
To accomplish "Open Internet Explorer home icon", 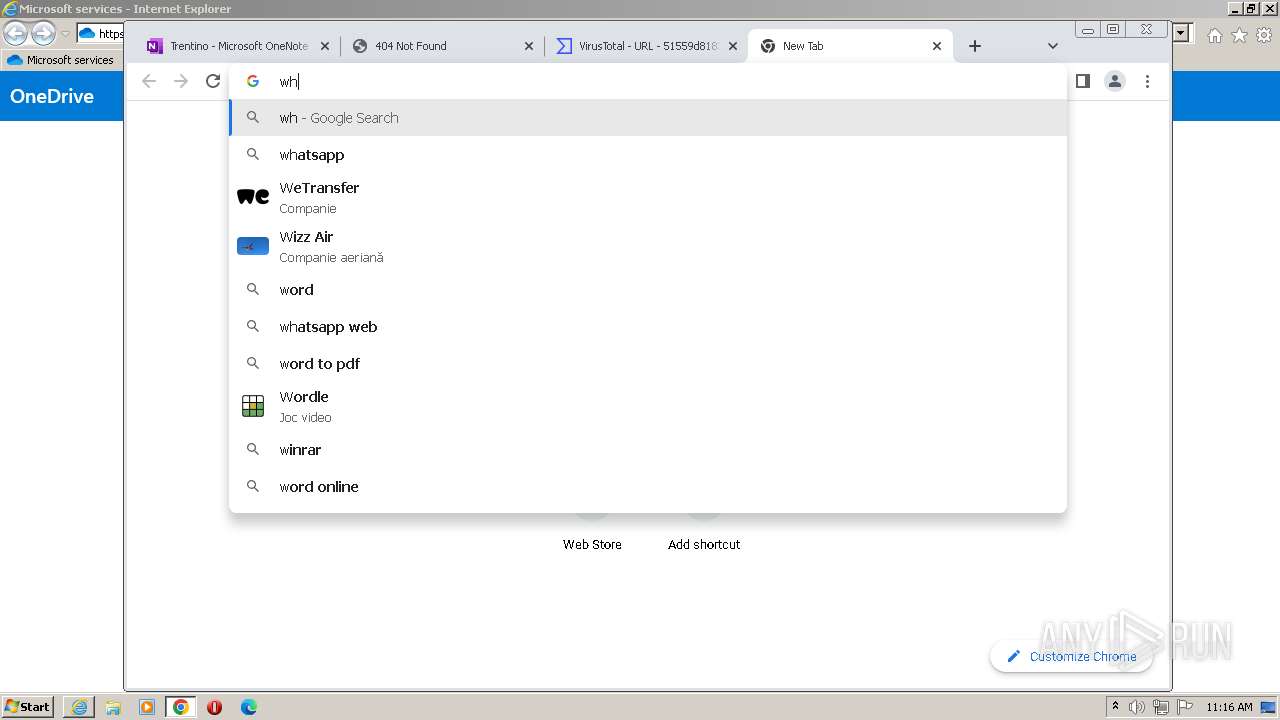I will pyautogui.click(x=1214, y=35).
